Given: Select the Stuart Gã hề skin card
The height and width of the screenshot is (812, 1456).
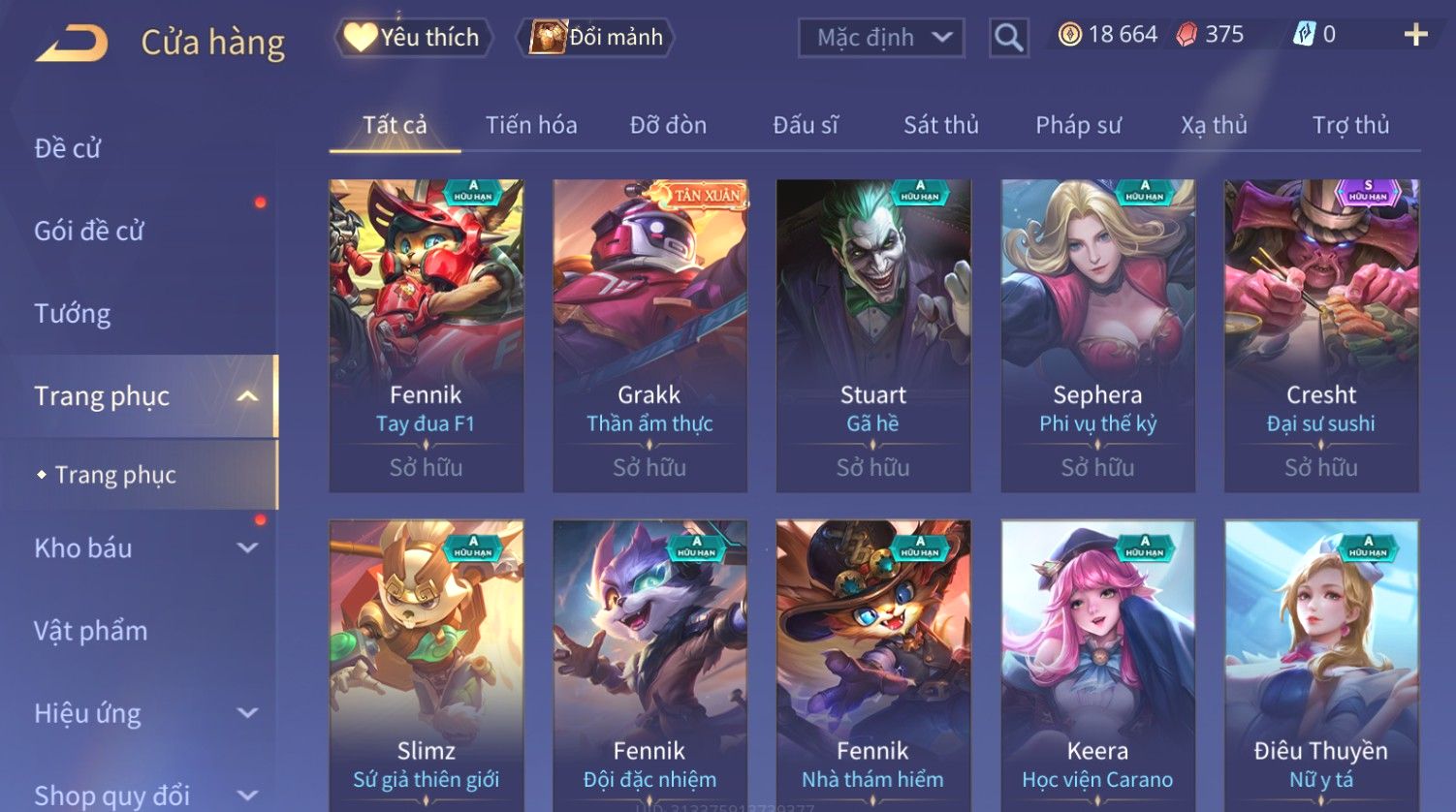Looking at the screenshot, I should click(x=873, y=335).
